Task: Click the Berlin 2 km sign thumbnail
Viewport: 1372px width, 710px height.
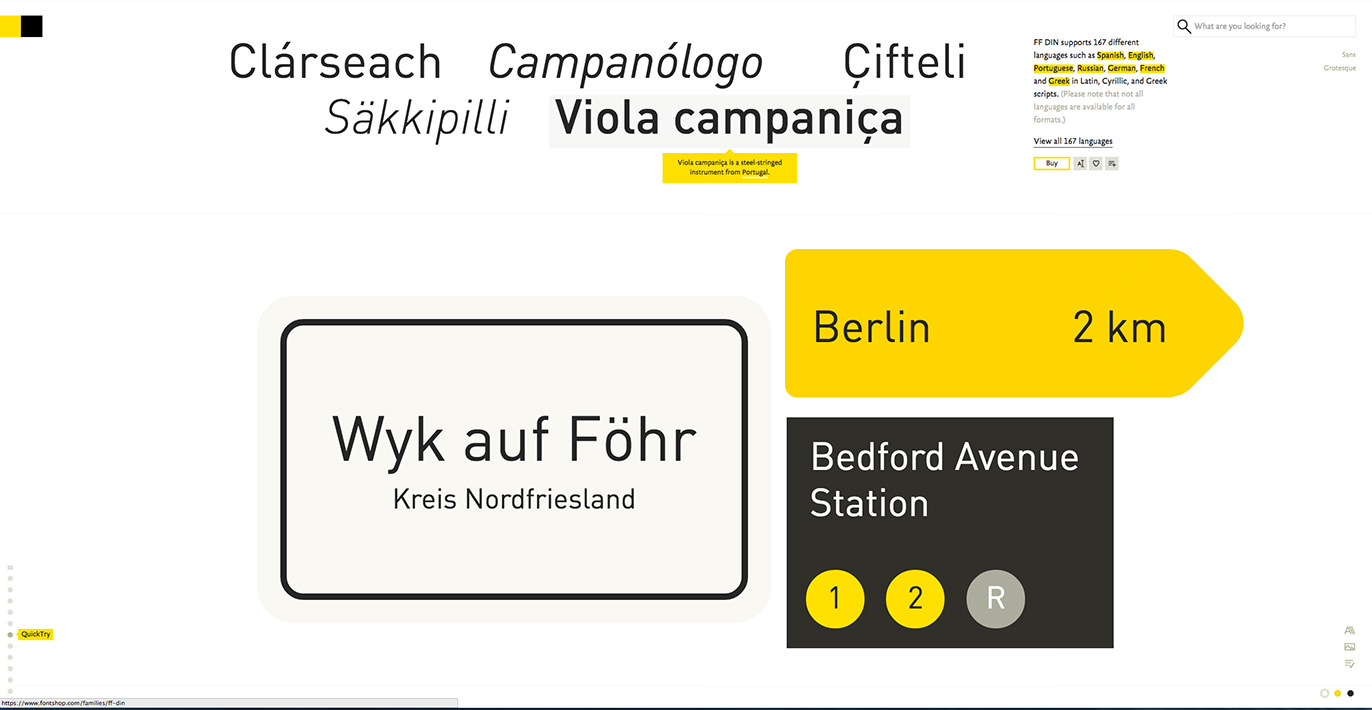Action: click(1014, 323)
